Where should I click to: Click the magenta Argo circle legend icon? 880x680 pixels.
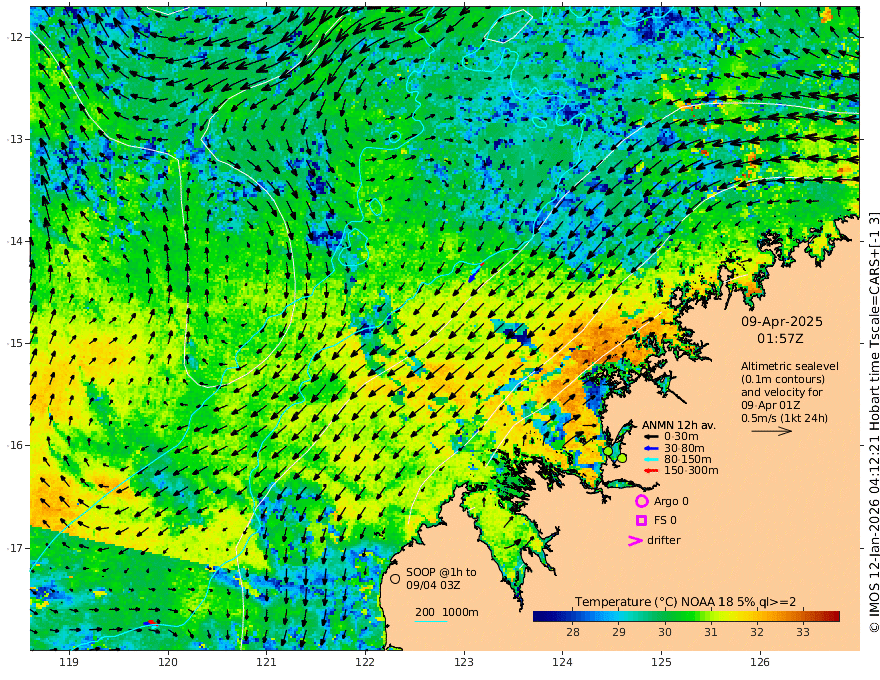click(x=641, y=501)
